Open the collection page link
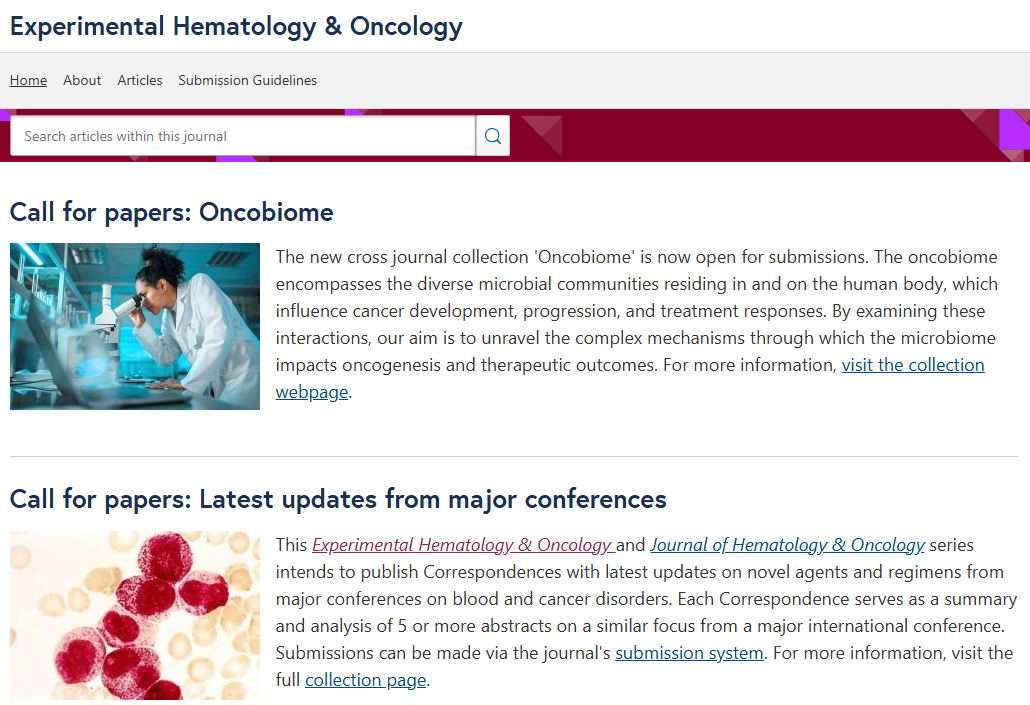Image resolution: width=1030 pixels, height=705 pixels. (366, 679)
